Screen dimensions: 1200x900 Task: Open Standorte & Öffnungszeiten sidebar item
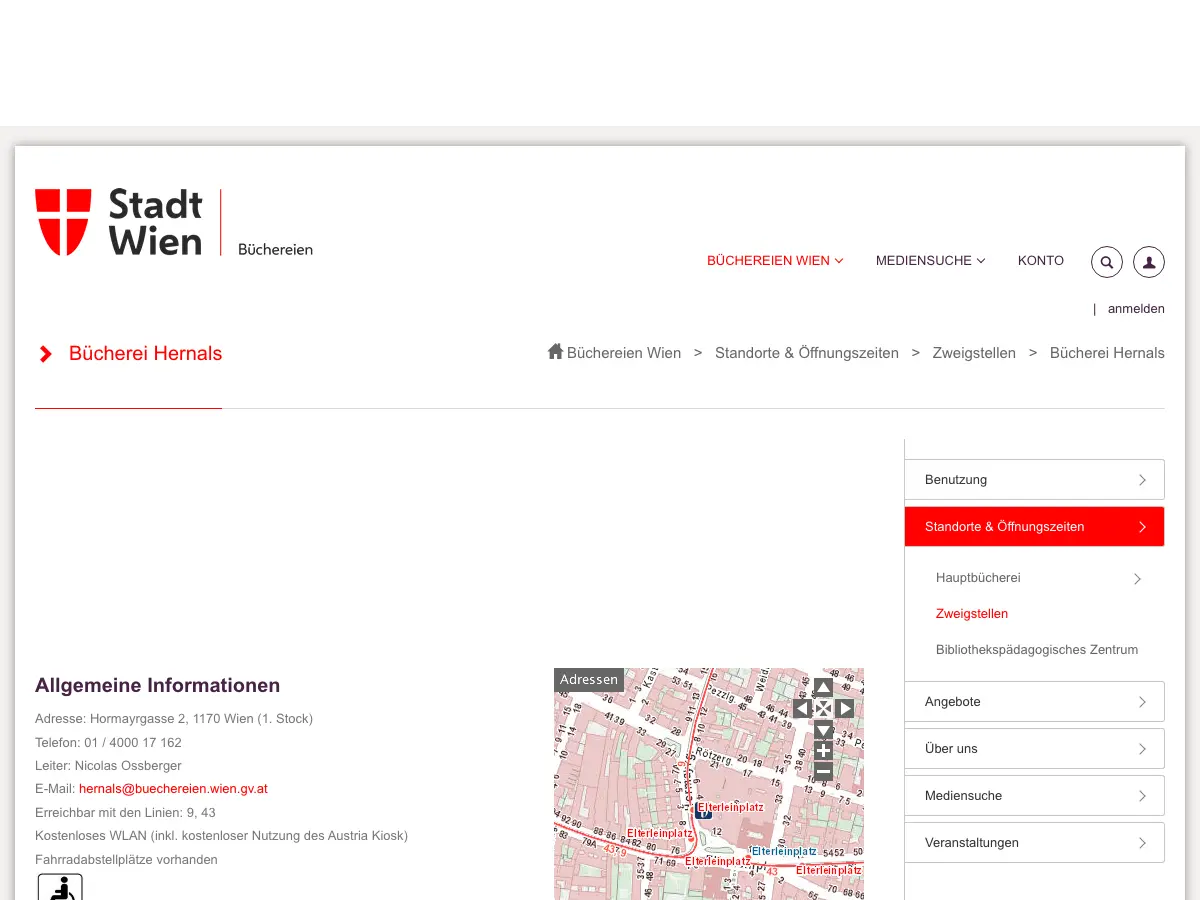tap(1035, 527)
